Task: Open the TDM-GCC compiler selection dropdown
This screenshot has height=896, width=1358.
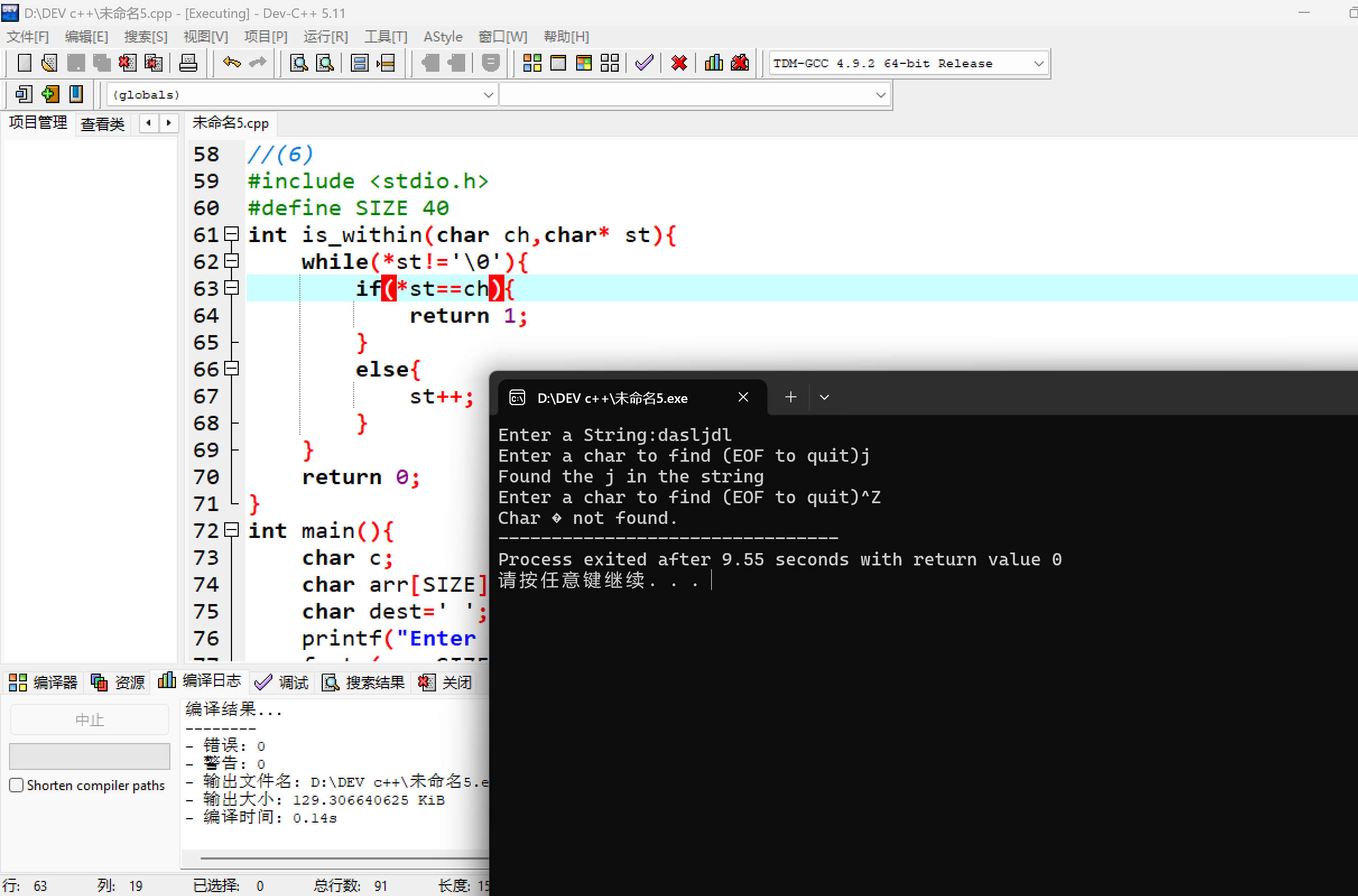Action: pyautogui.click(x=1039, y=63)
